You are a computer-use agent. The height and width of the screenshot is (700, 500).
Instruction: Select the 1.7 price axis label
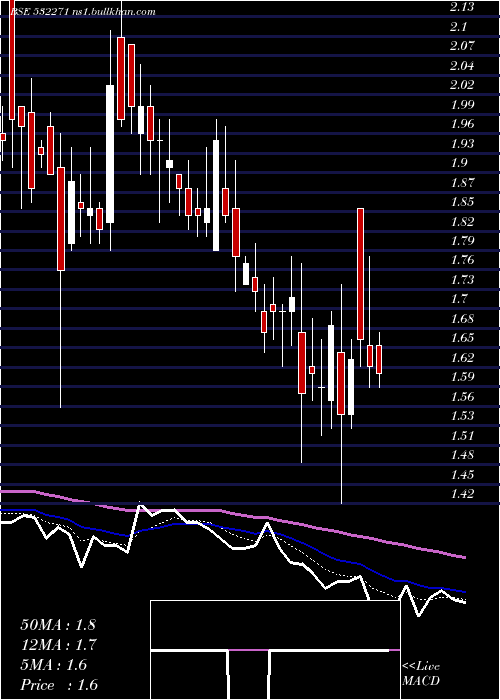(458, 299)
